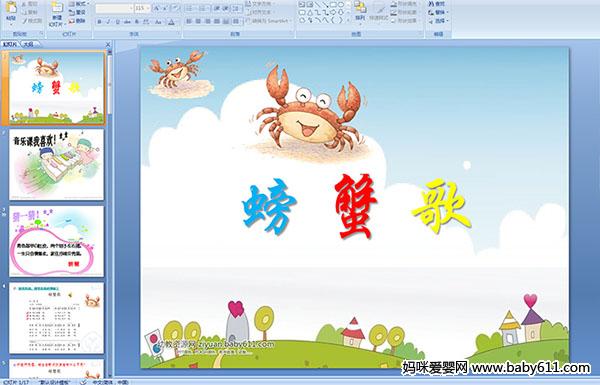The width and height of the screenshot is (600, 385).
Task: Click the Paste clipboard icon
Action: (11, 8)
